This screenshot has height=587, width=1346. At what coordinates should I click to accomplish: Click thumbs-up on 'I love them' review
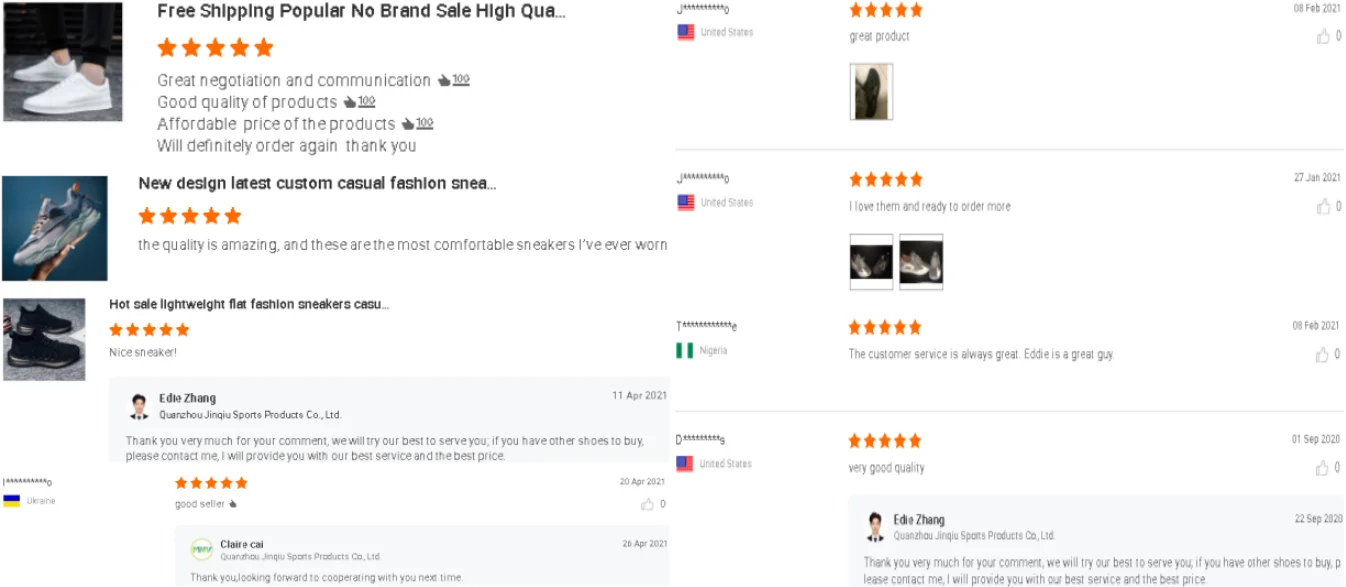[x=1323, y=207]
